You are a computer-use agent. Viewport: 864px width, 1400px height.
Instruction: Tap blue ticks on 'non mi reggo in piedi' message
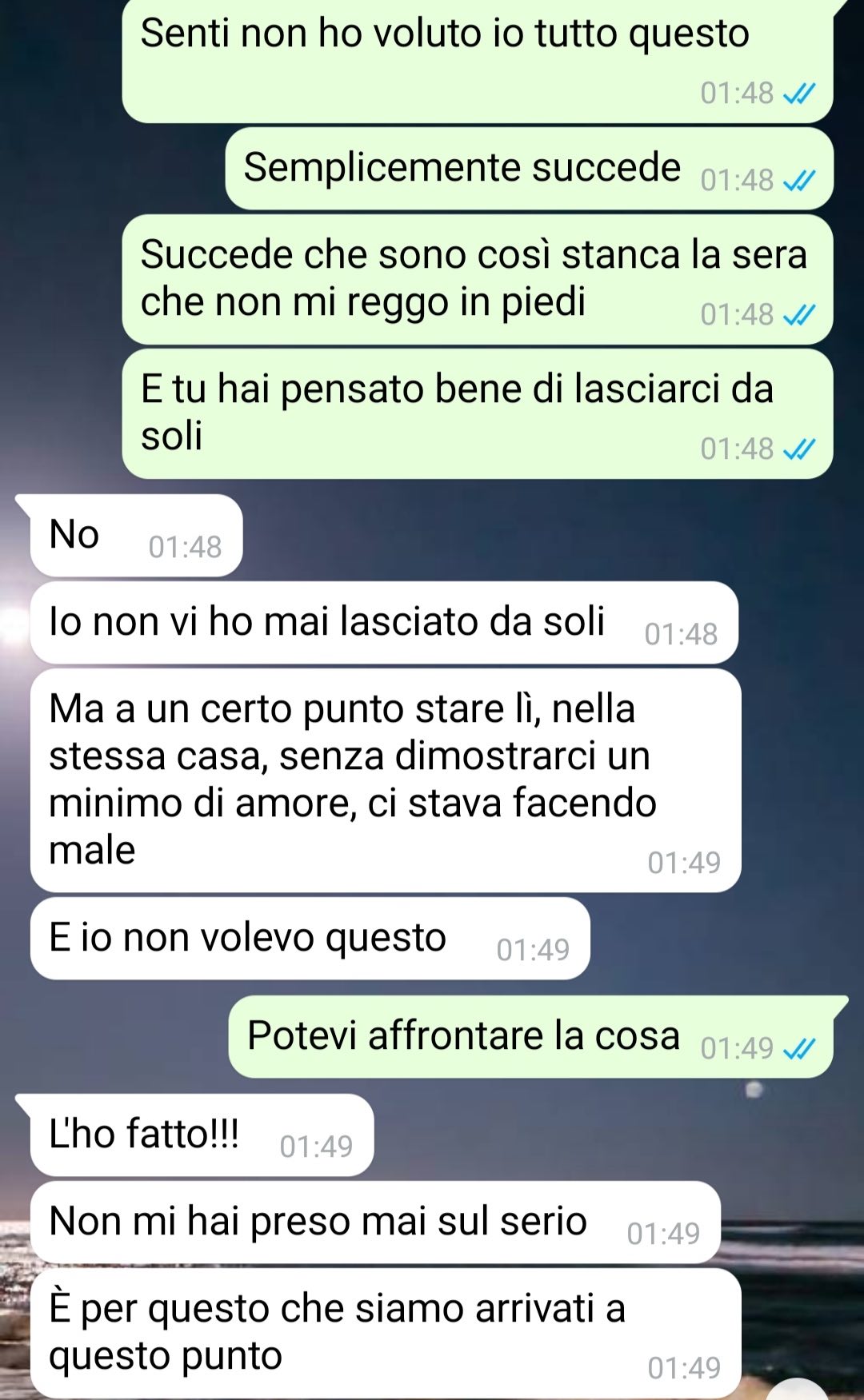point(798,316)
